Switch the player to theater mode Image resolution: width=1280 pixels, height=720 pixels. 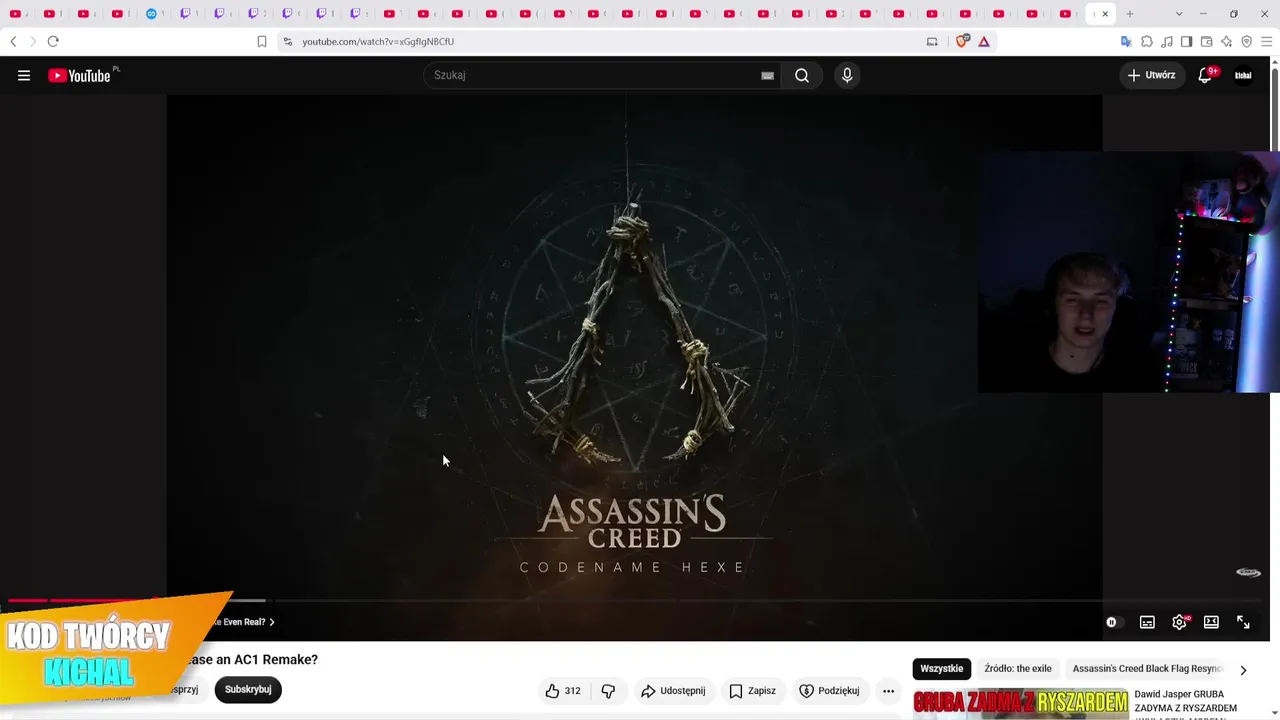click(x=1211, y=622)
